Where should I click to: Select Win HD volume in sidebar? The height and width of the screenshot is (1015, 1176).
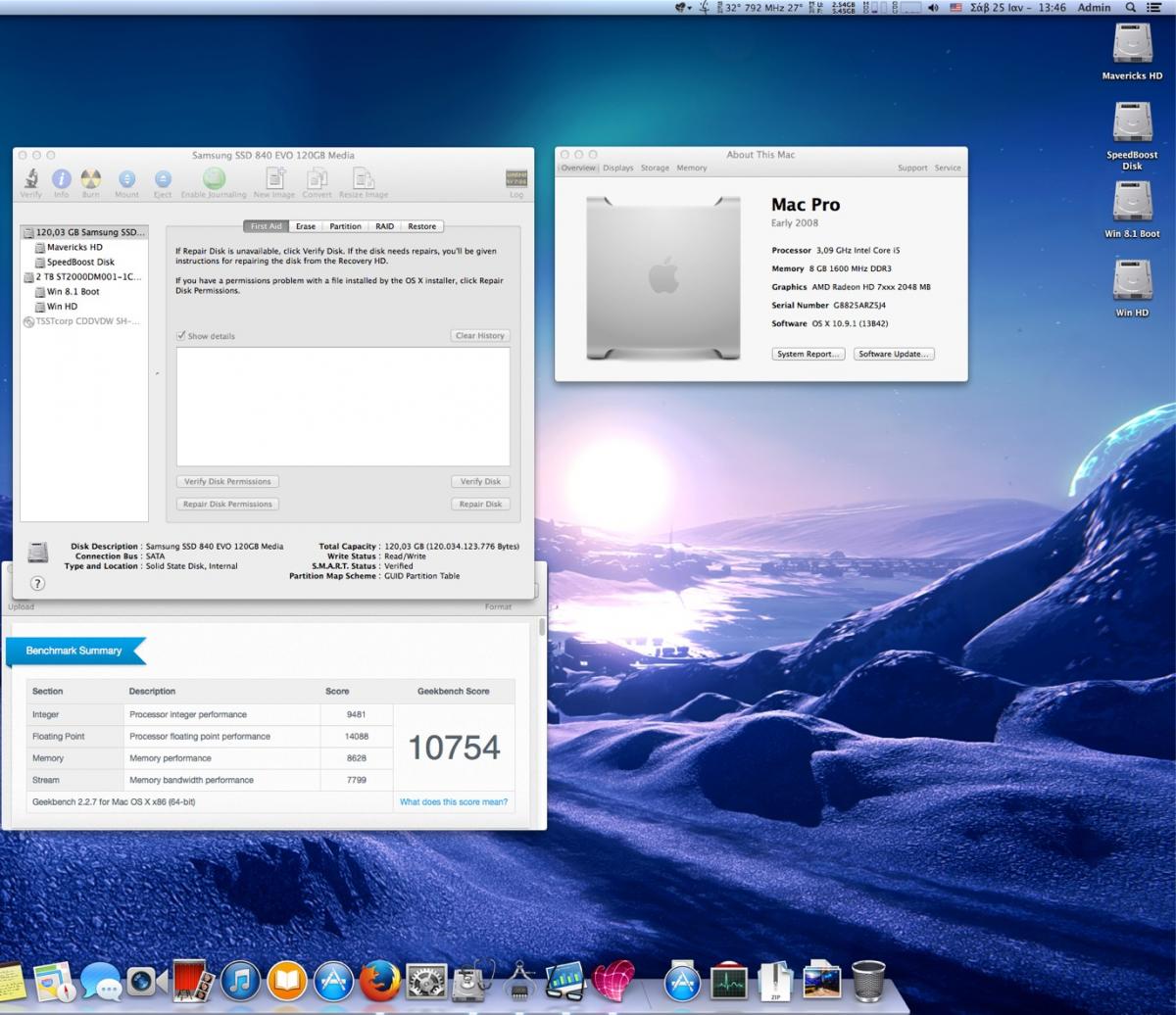pyautogui.click(x=84, y=306)
